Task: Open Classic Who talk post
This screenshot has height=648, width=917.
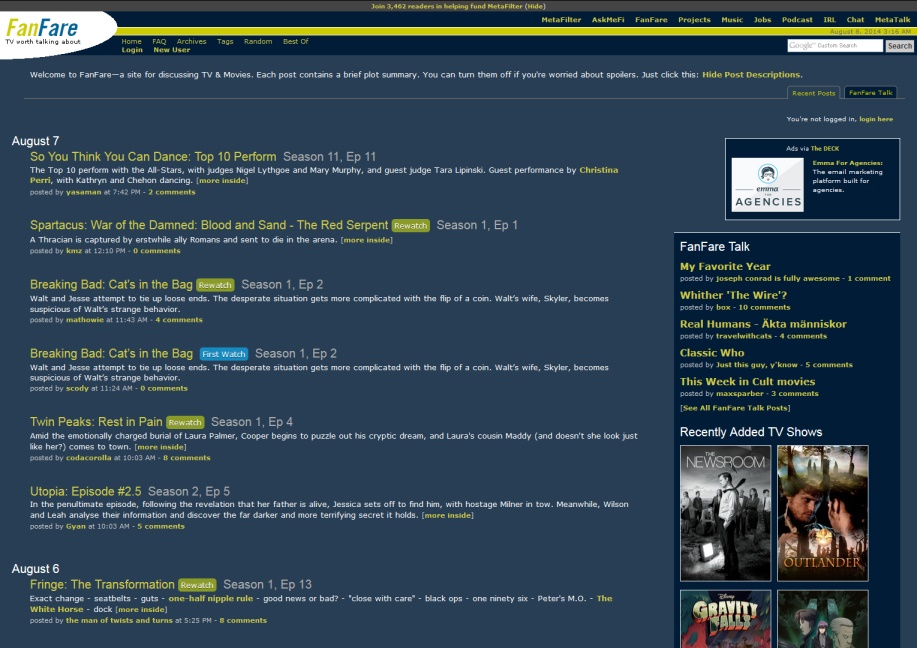Action: coord(712,353)
